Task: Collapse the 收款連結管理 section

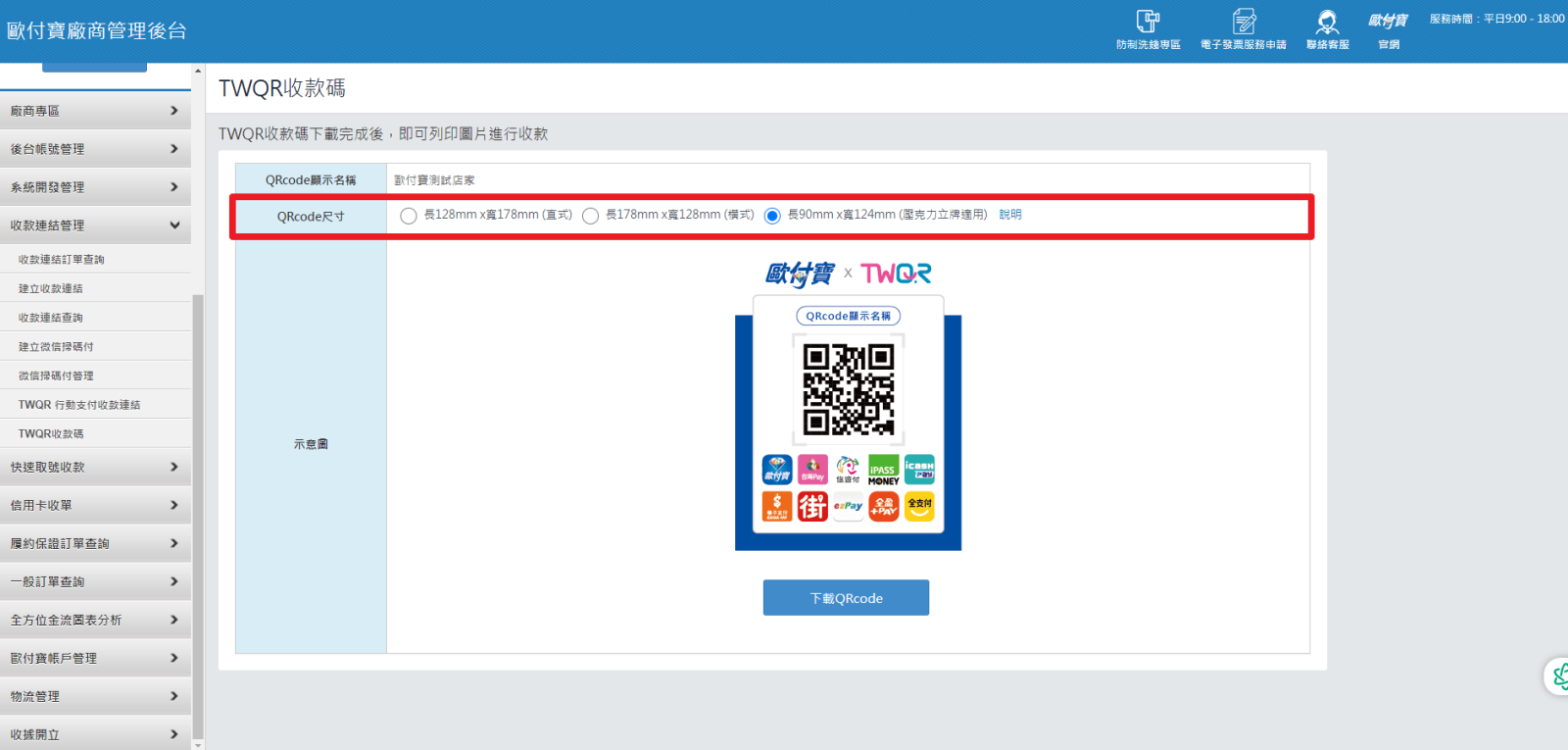Action: 95,225
